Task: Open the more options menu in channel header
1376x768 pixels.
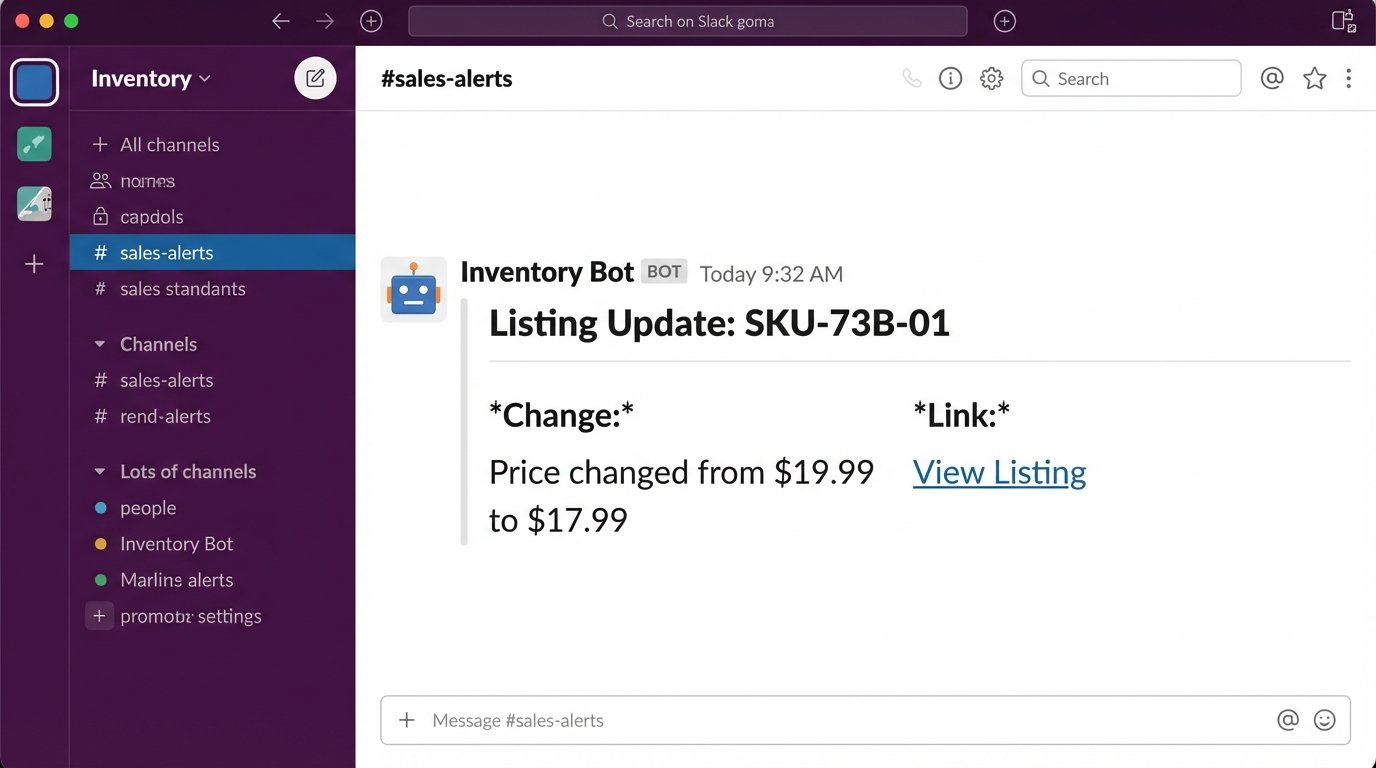Action: (1349, 78)
